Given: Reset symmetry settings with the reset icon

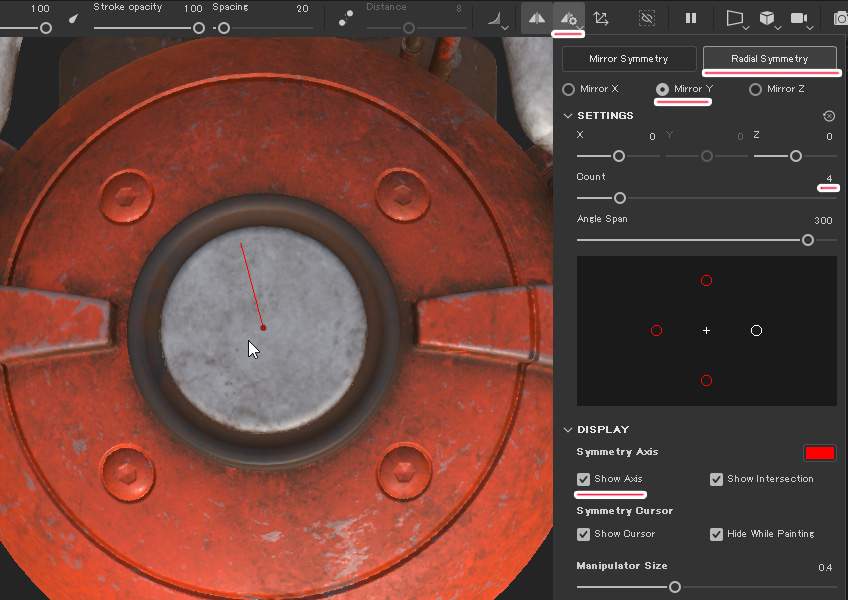Looking at the screenshot, I should point(828,116).
